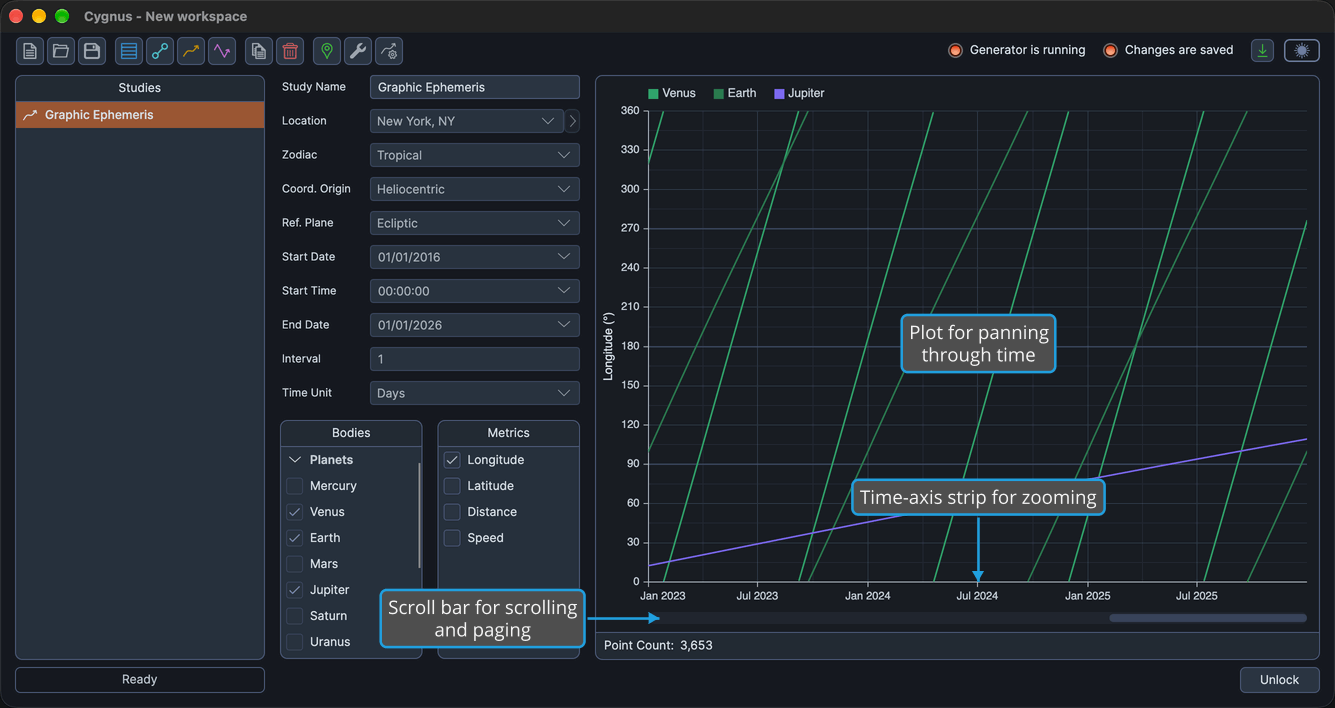Screen dimensions: 1335x708
Task: Open the Start Date picker dropdown
Action: click(x=475, y=257)
